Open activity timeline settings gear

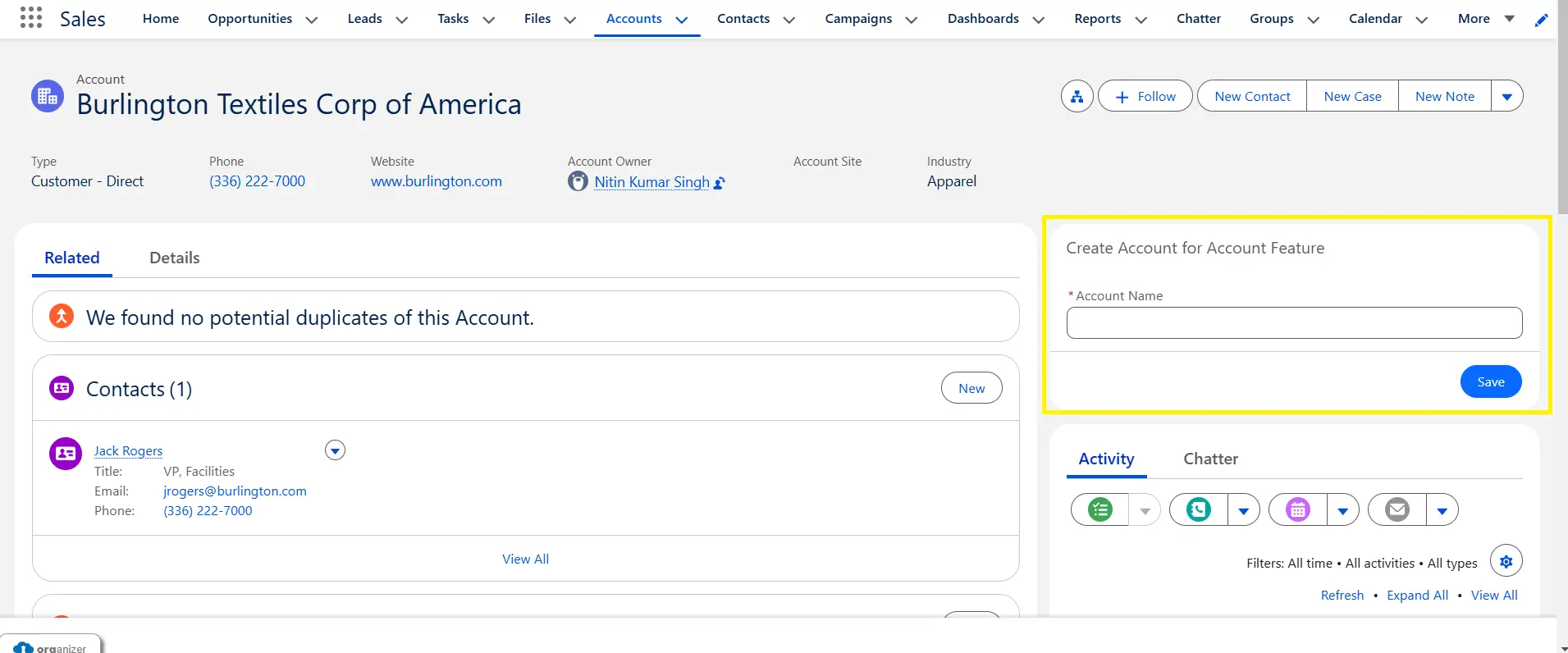[1506, 561]
